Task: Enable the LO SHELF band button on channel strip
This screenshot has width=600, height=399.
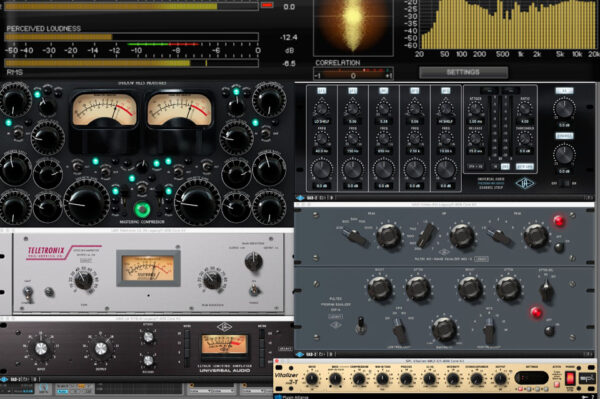Action: (x=321, y=91)
